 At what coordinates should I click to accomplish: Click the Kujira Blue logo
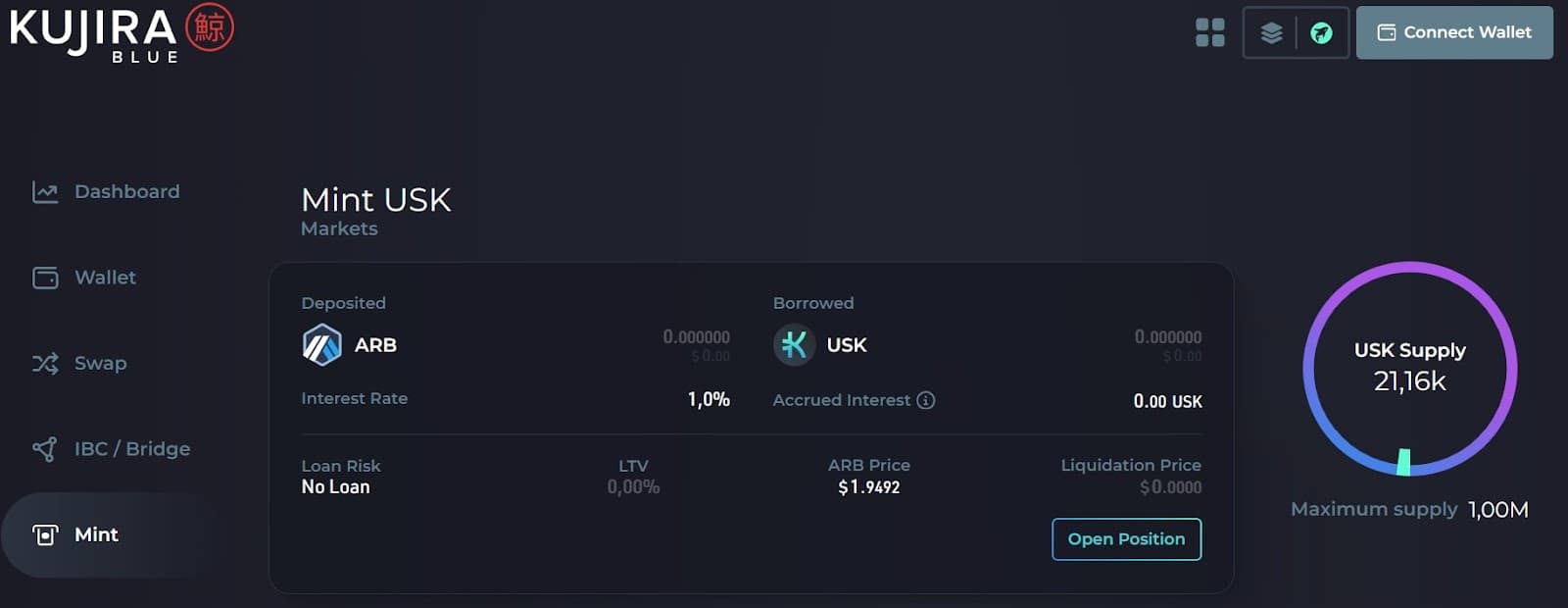(x=121, y=32)
